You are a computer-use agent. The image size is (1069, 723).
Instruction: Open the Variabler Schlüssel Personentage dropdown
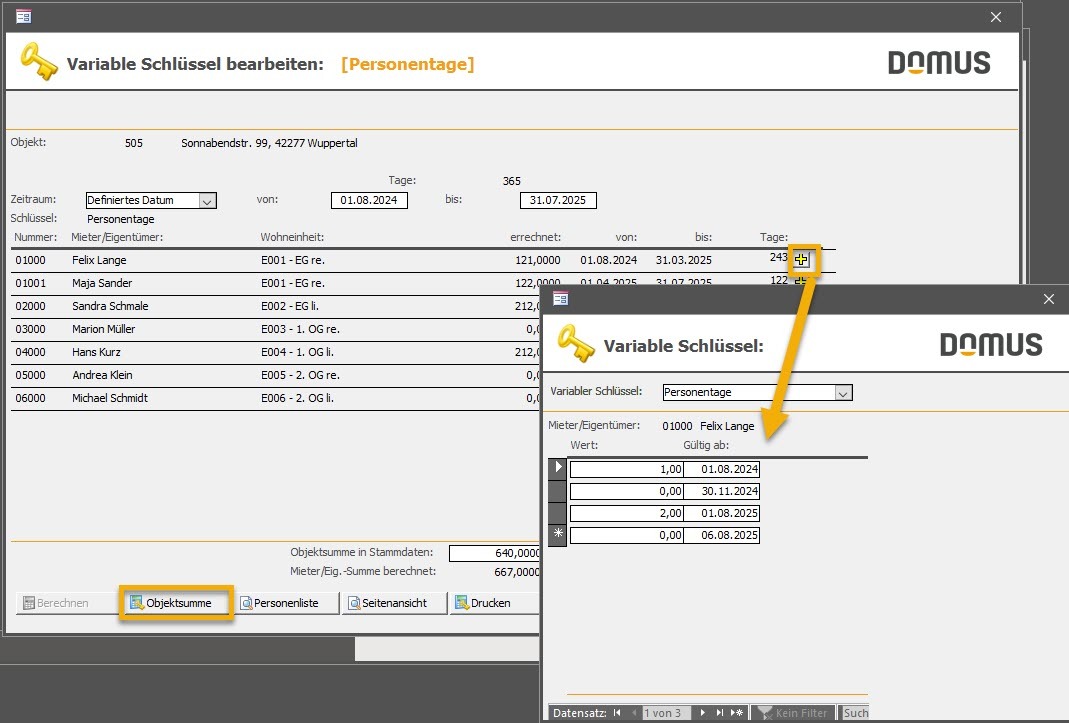[843, 393]
